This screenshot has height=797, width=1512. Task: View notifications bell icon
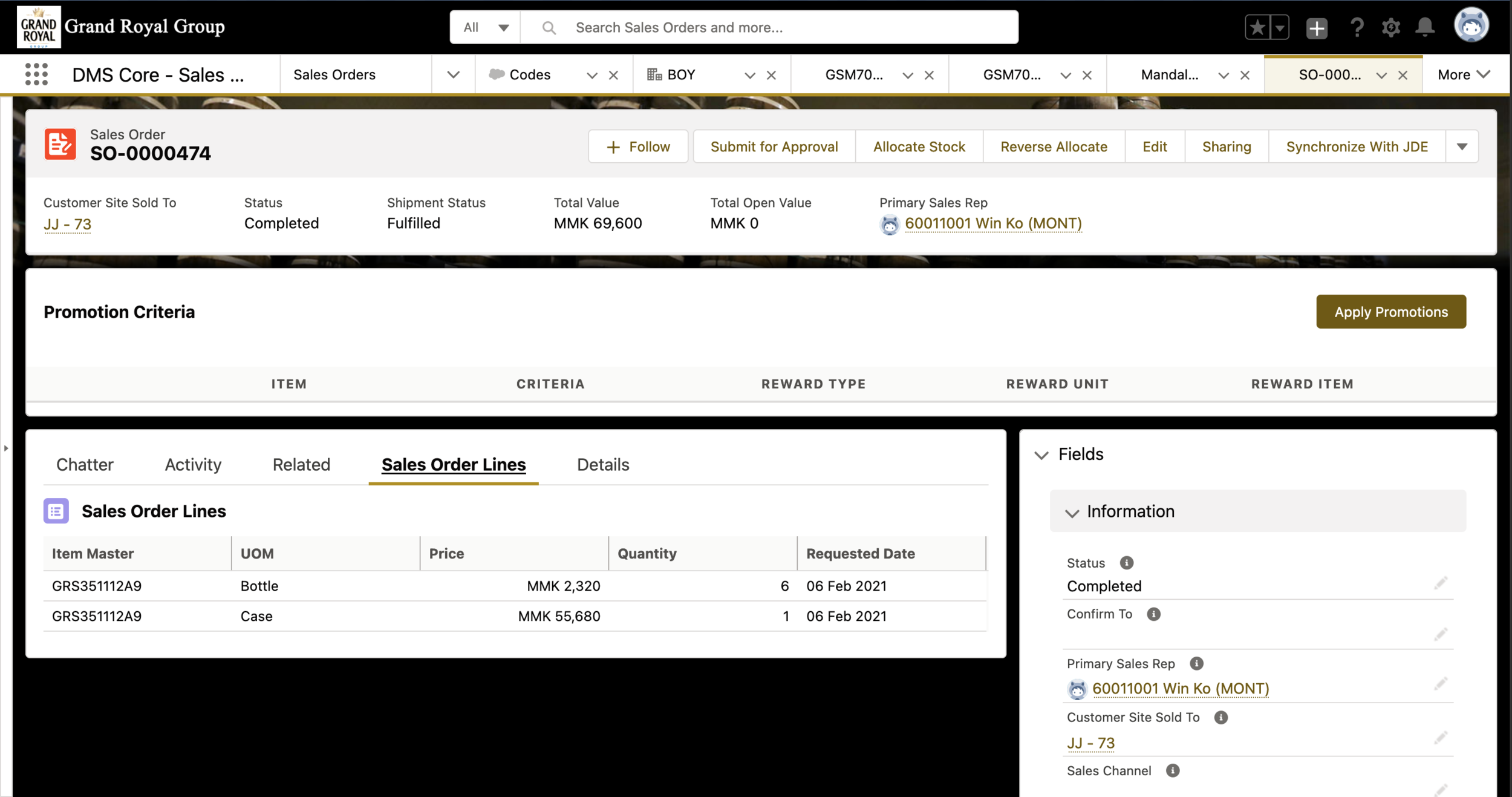[x=1425, y=28]
